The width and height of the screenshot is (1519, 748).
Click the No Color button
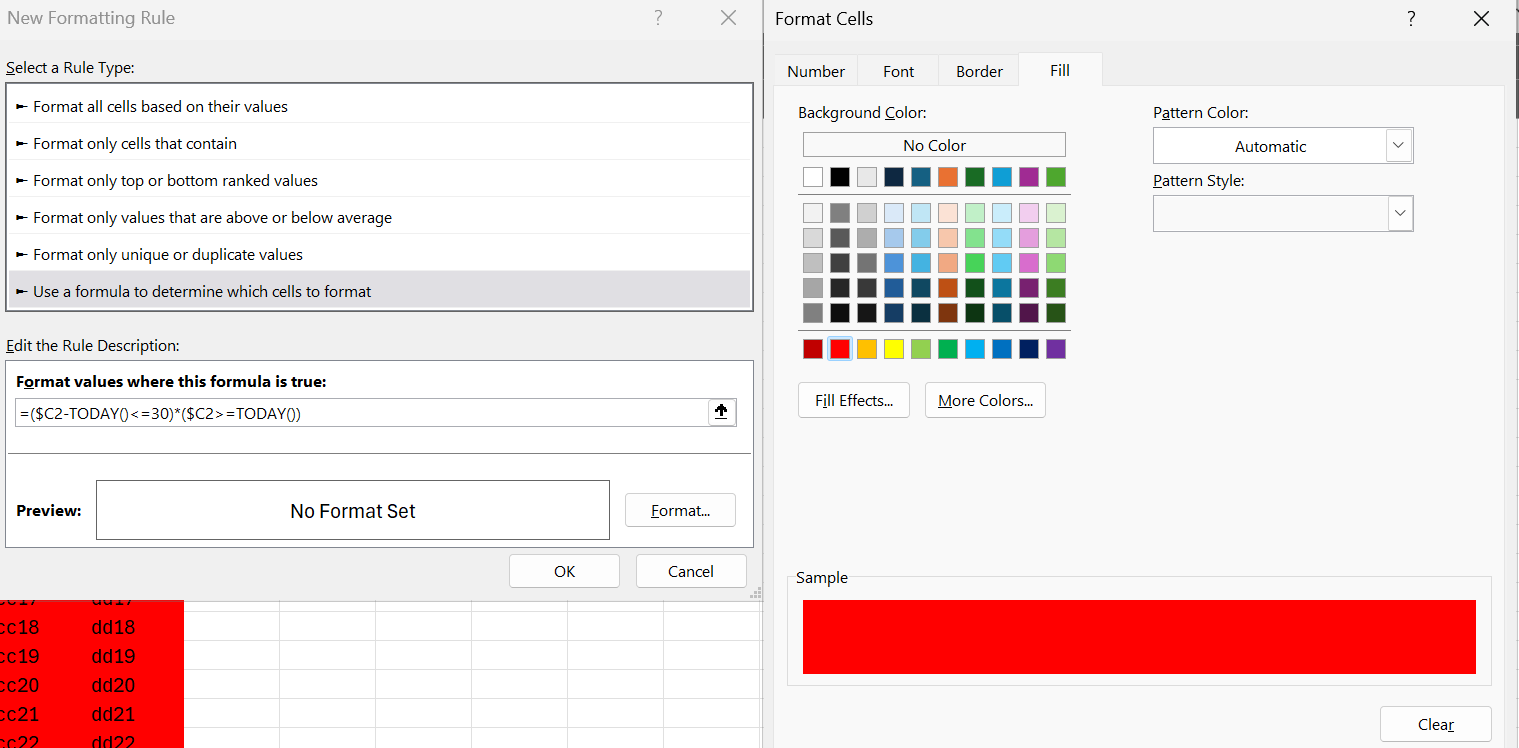coord(934,145)
